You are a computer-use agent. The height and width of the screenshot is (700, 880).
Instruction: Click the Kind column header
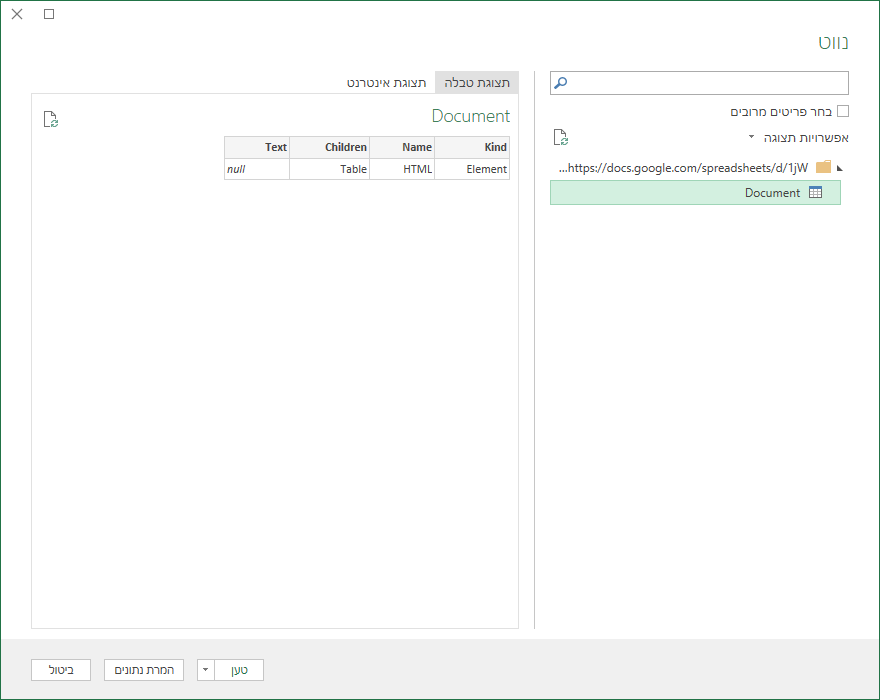point(472,147)
